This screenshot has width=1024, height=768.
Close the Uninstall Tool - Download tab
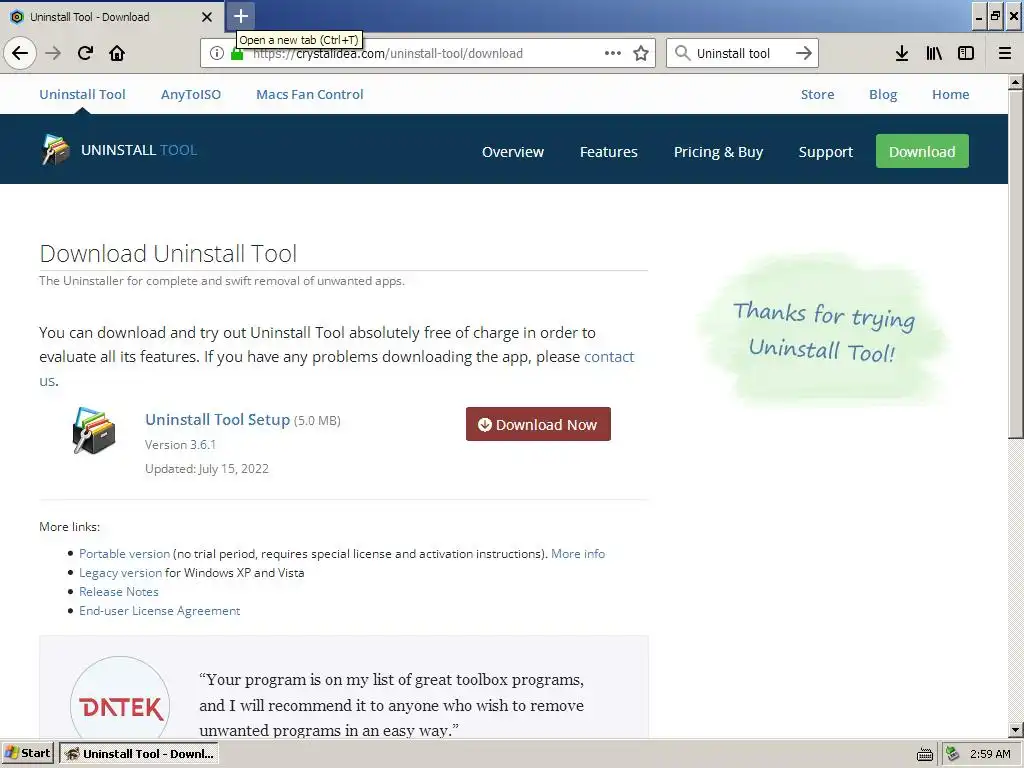pos(206,17)
